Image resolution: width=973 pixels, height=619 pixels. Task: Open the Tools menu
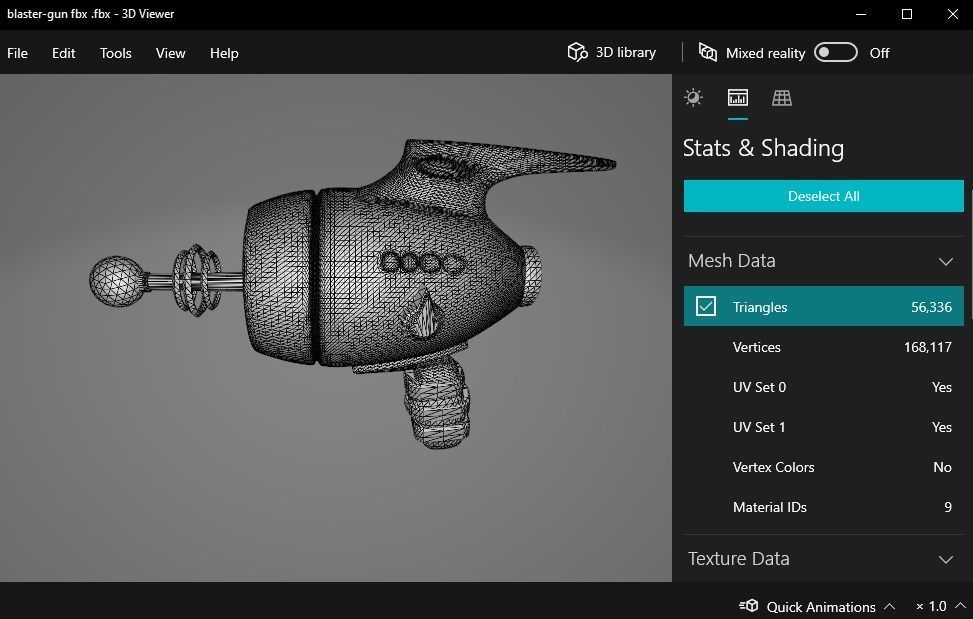(115, 53)
